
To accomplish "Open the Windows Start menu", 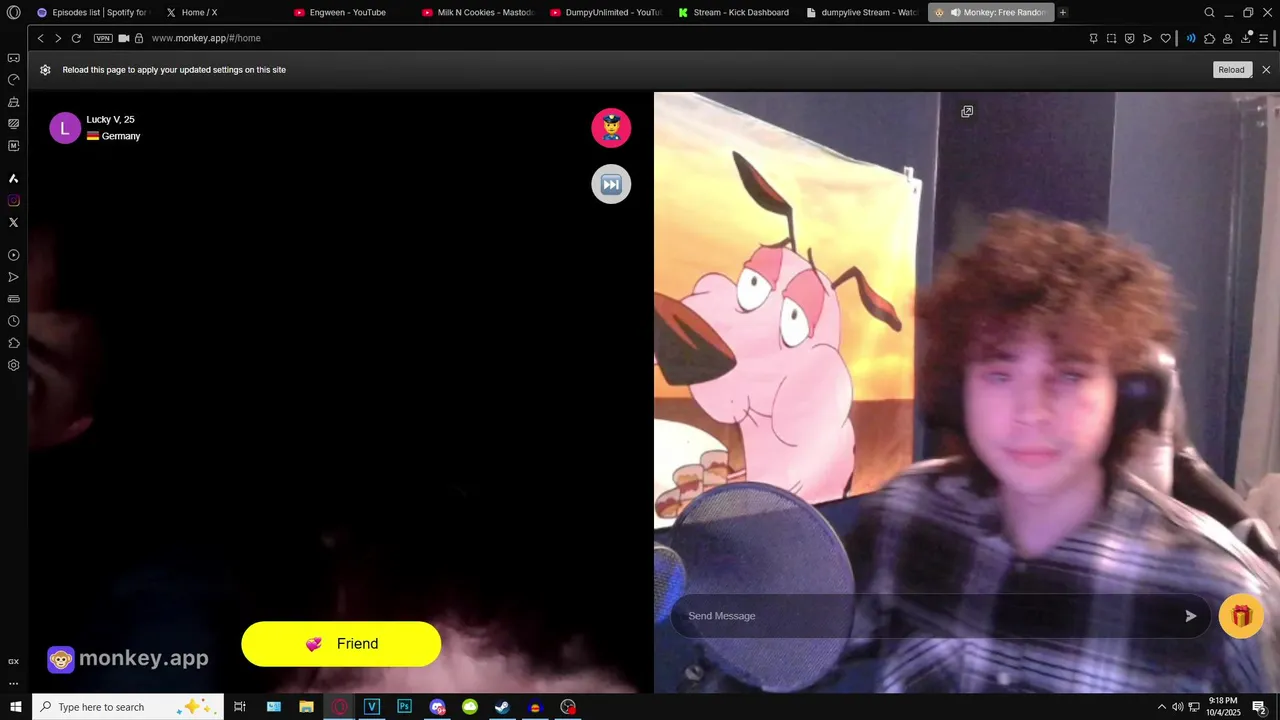I will 16,707.
